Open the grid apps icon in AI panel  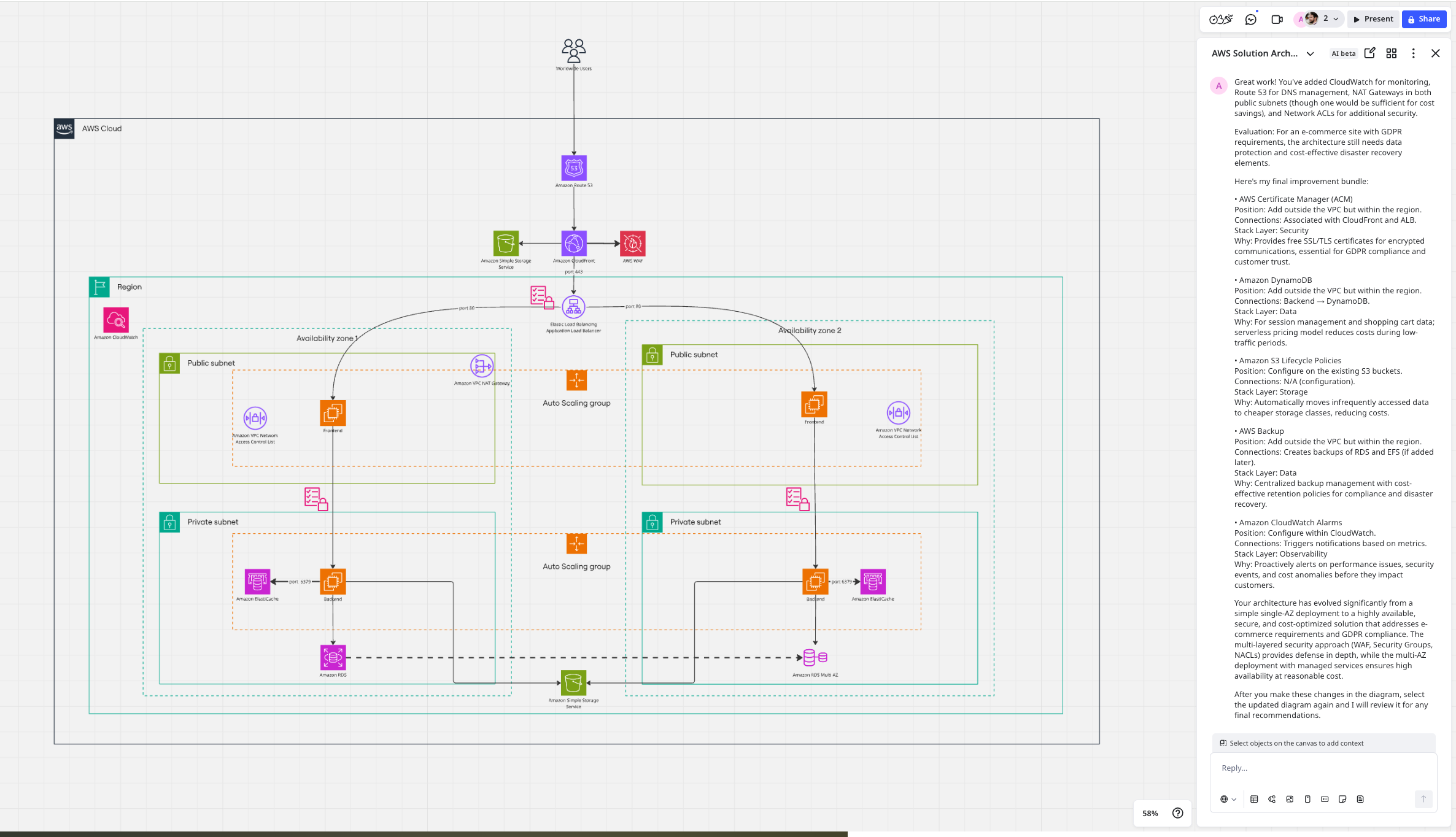click(1392, 53)
